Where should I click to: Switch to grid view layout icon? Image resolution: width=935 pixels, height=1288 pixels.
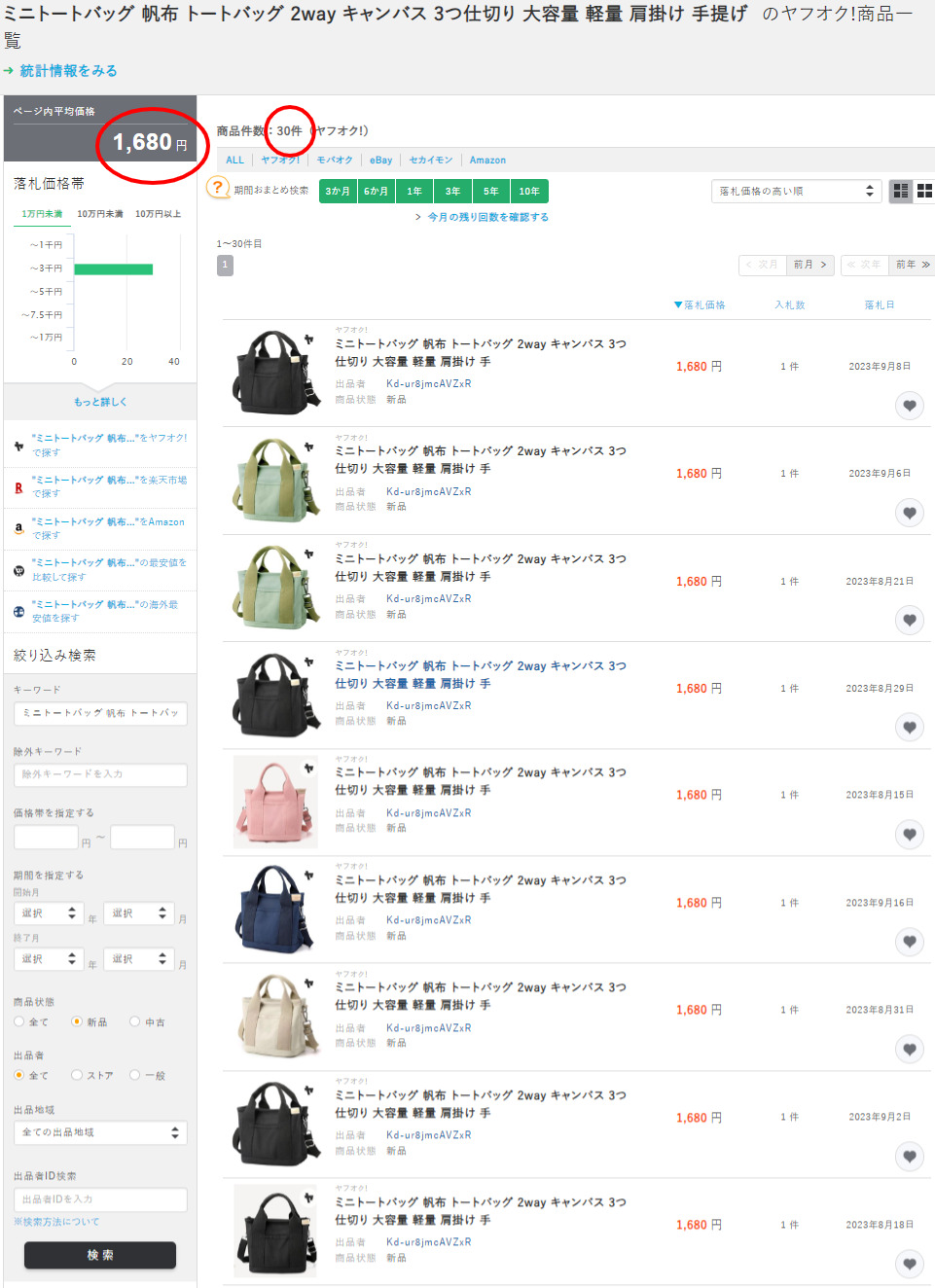point(924,191)
